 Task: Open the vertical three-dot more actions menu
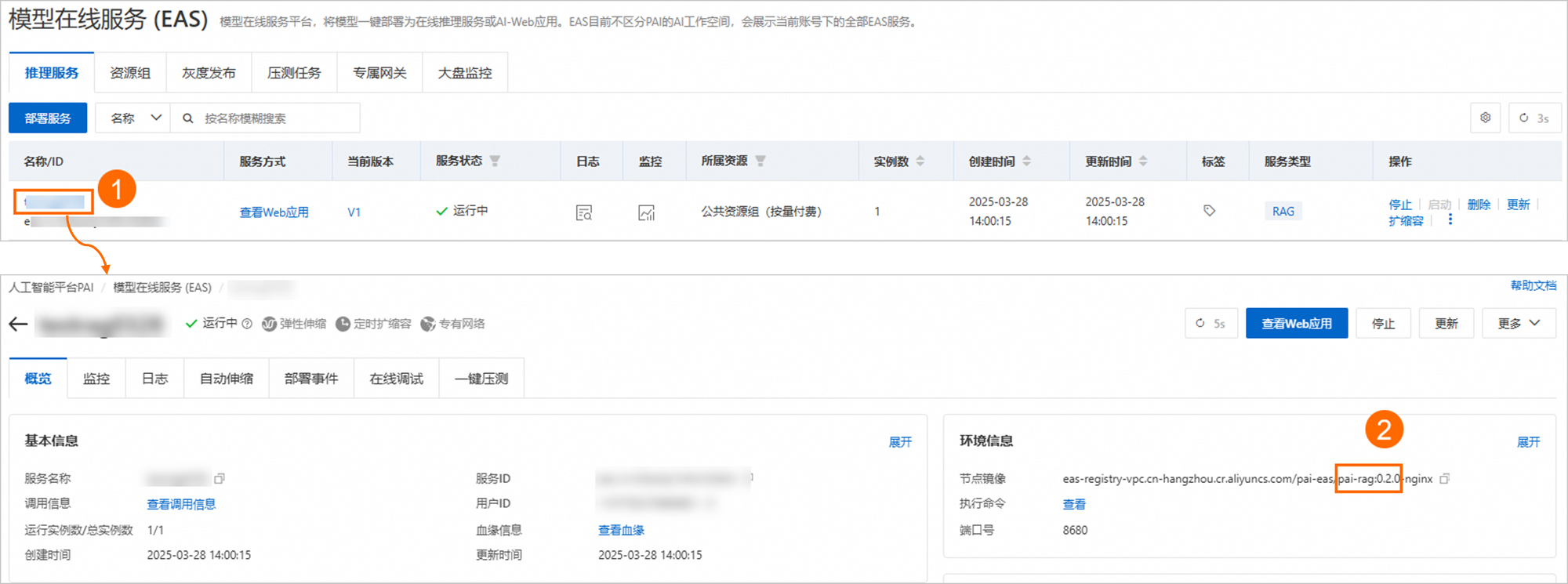1450,220
